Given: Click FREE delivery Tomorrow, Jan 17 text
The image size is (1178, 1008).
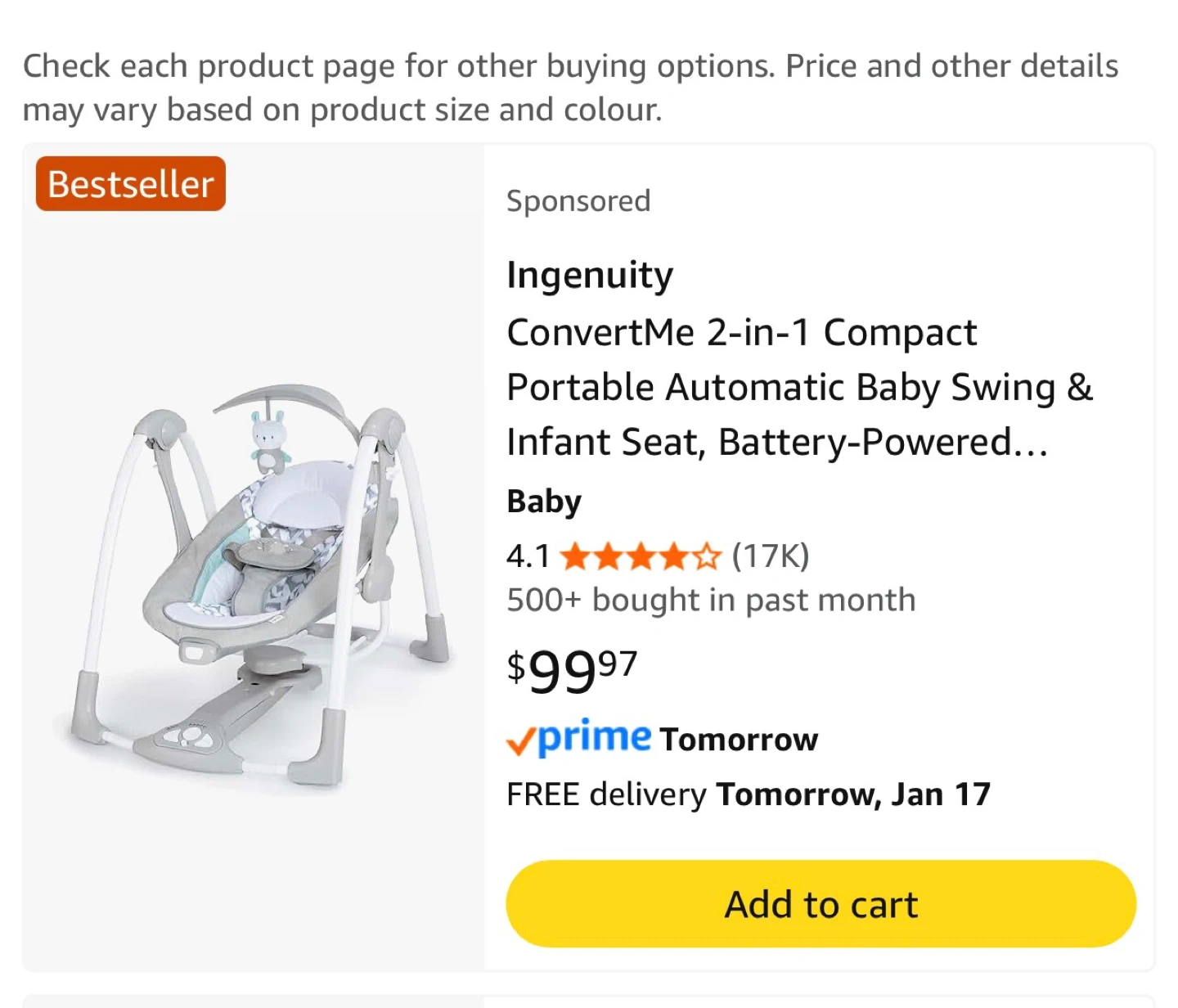Looking at the screenshot, I should point(748,794).
